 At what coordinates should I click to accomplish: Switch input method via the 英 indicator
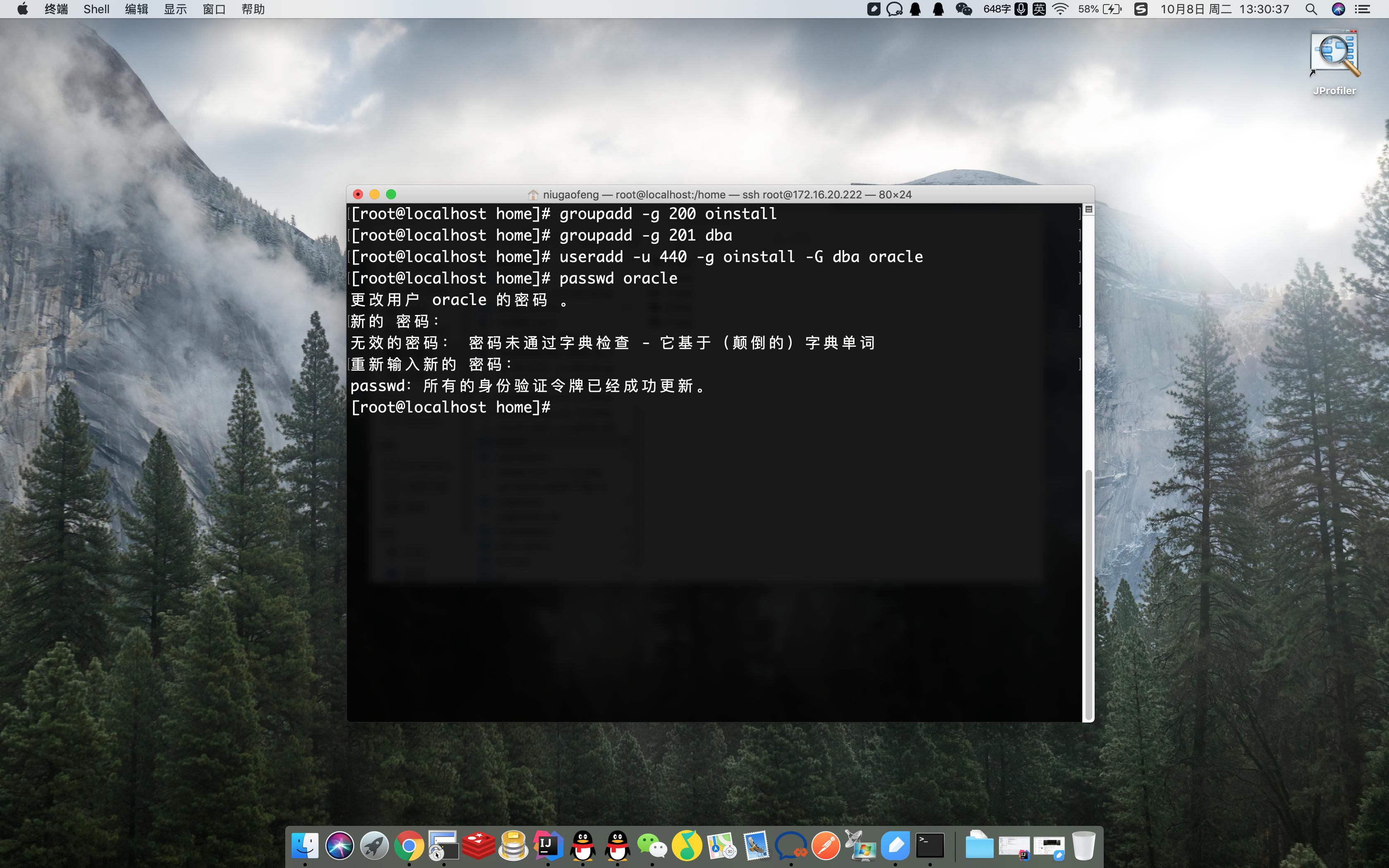pyautogui.click(x=1039, y=9)
